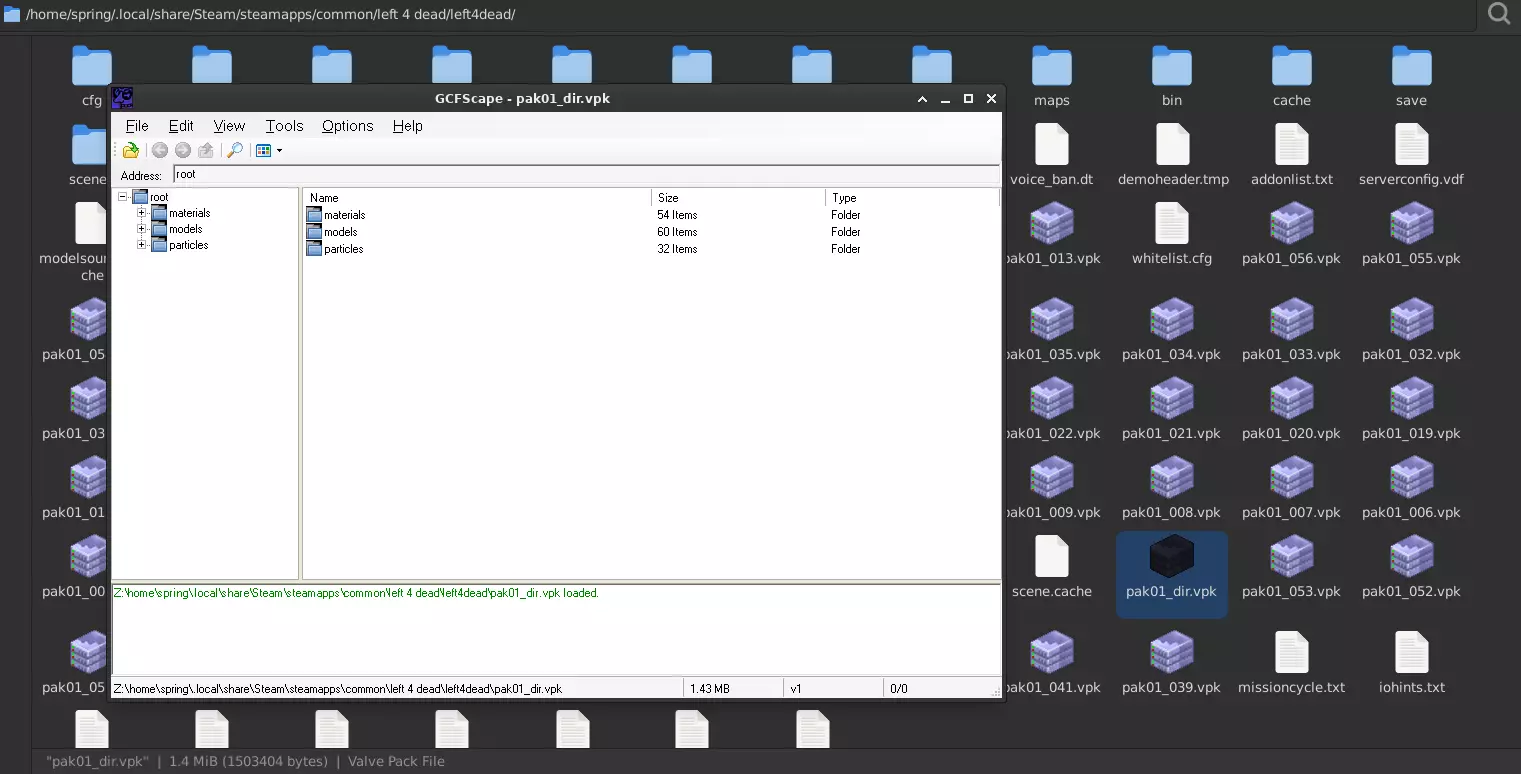Expand the models node in the tree
The width and height of the screenshot is (1521, 774).
(141, 229)
